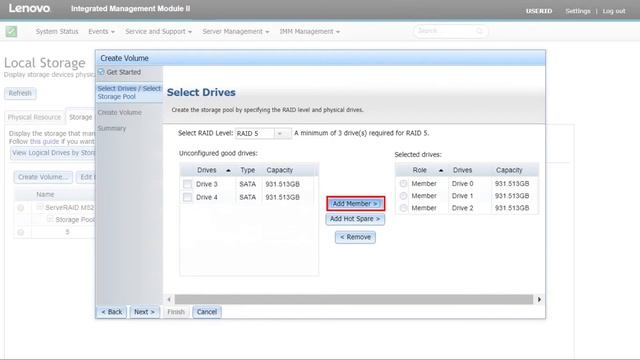Screen dimensions: 640x360
Task: Click the 'Drive 1' cell
Action: (x=462, y=196)
